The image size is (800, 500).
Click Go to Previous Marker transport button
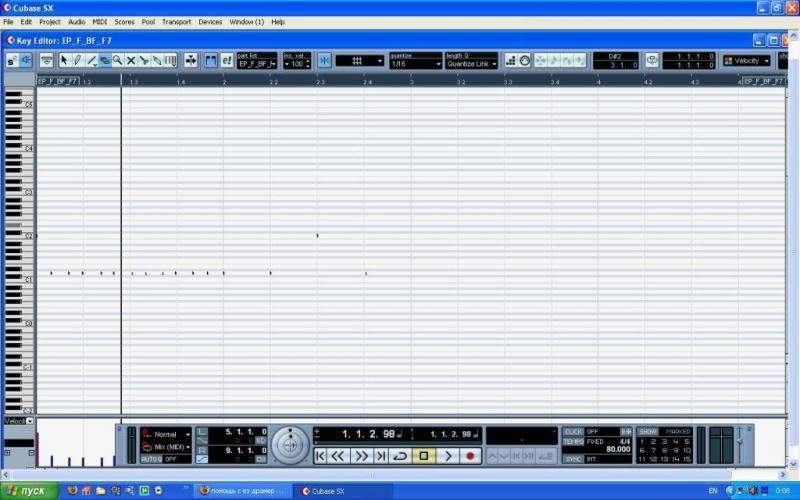(x=320, y=456)
